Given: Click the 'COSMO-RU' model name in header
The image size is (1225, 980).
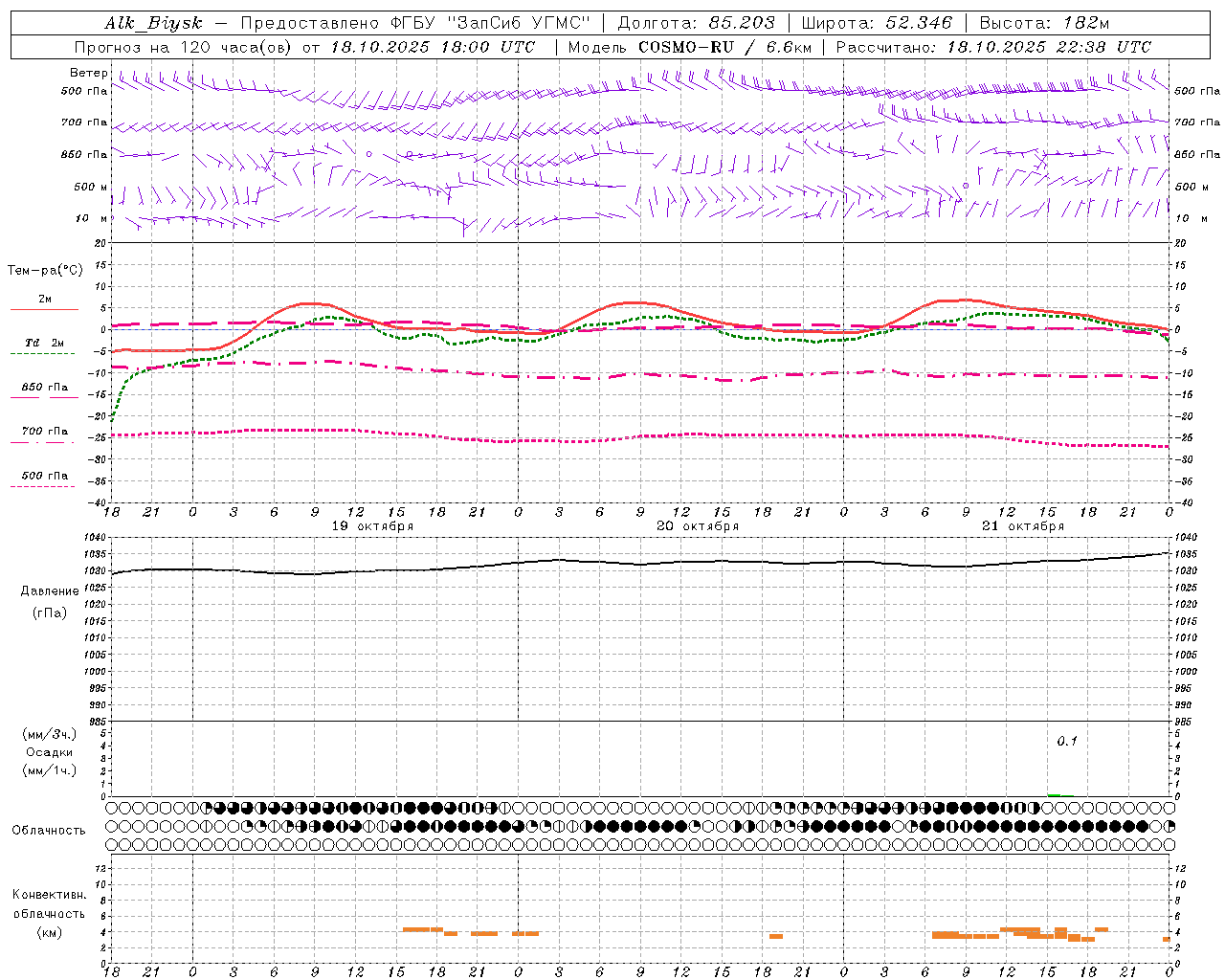Looking at the screenshot, I should [686, 47].
